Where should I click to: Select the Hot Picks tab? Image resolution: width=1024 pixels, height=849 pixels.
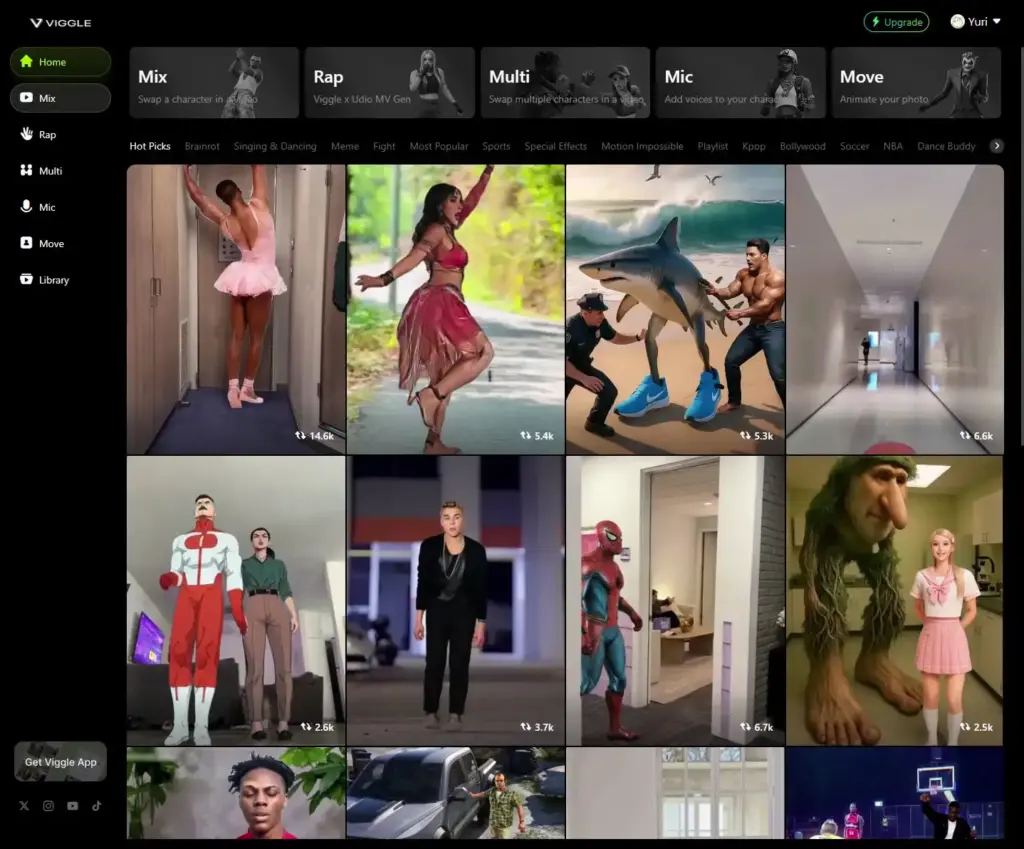click(150, 146)
